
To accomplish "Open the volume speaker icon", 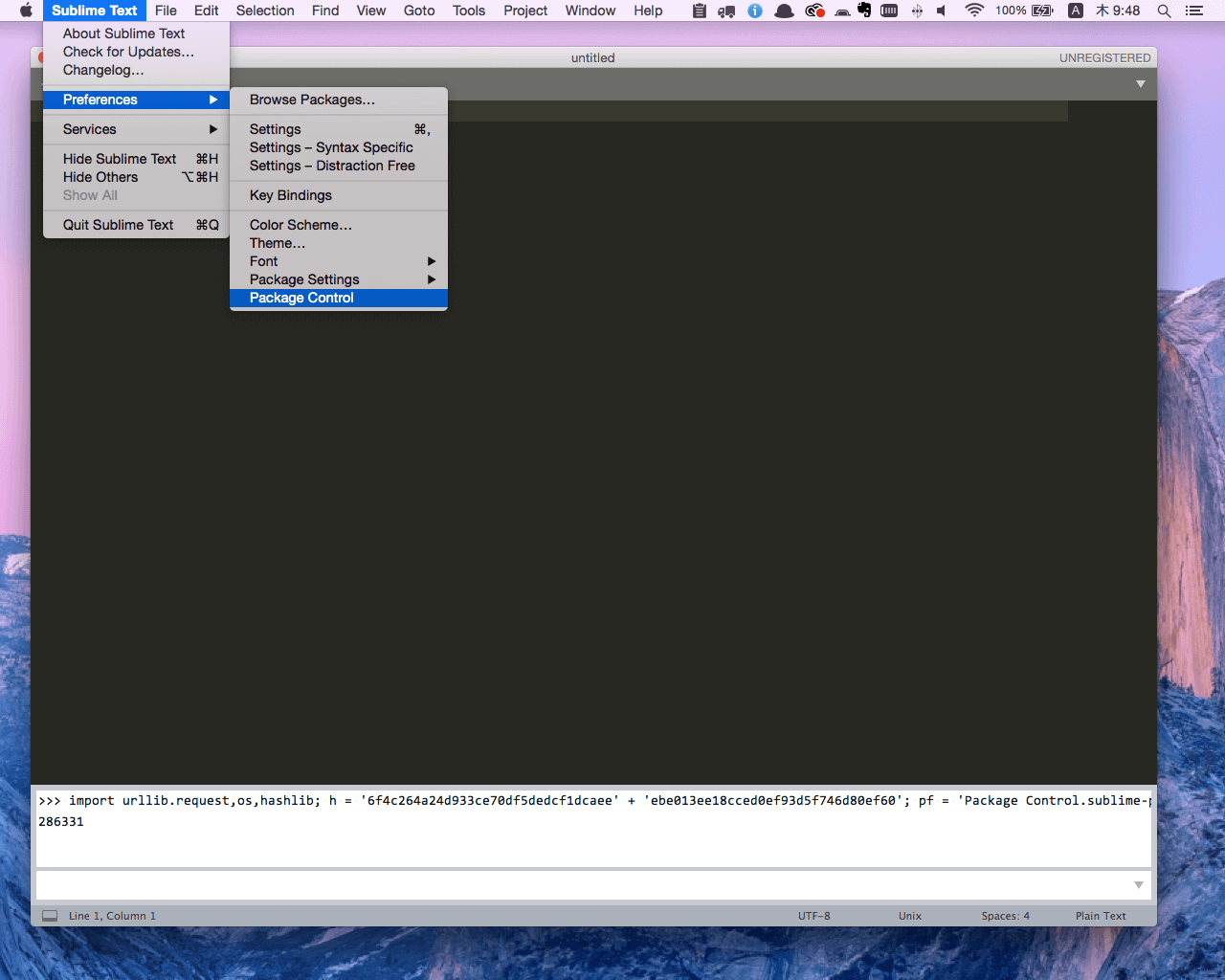I will coord(942,11).
